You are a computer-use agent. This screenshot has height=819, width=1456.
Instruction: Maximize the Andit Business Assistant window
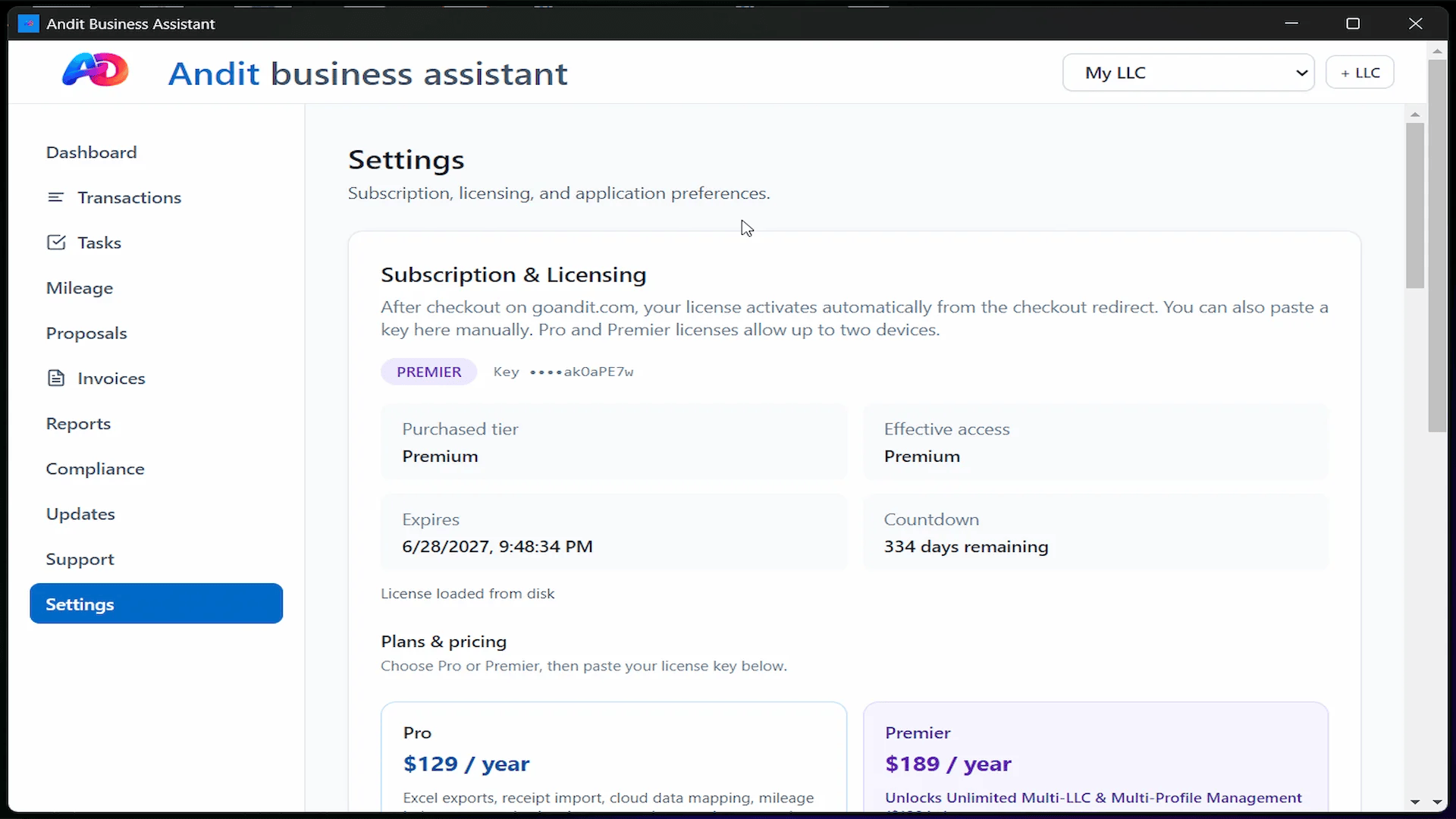coord(1353,24)
